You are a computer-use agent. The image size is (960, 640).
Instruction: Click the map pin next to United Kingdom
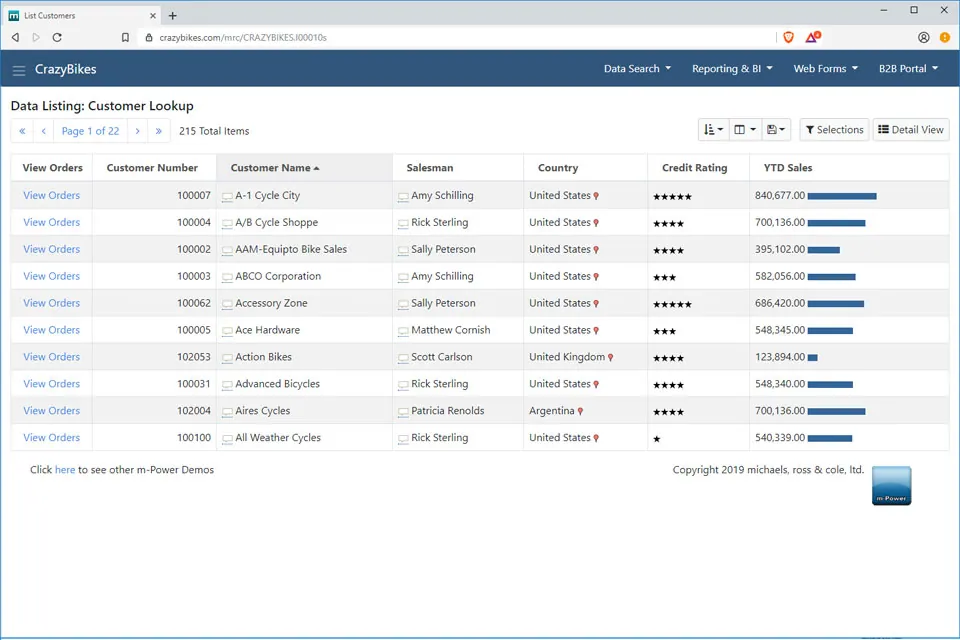610,358
